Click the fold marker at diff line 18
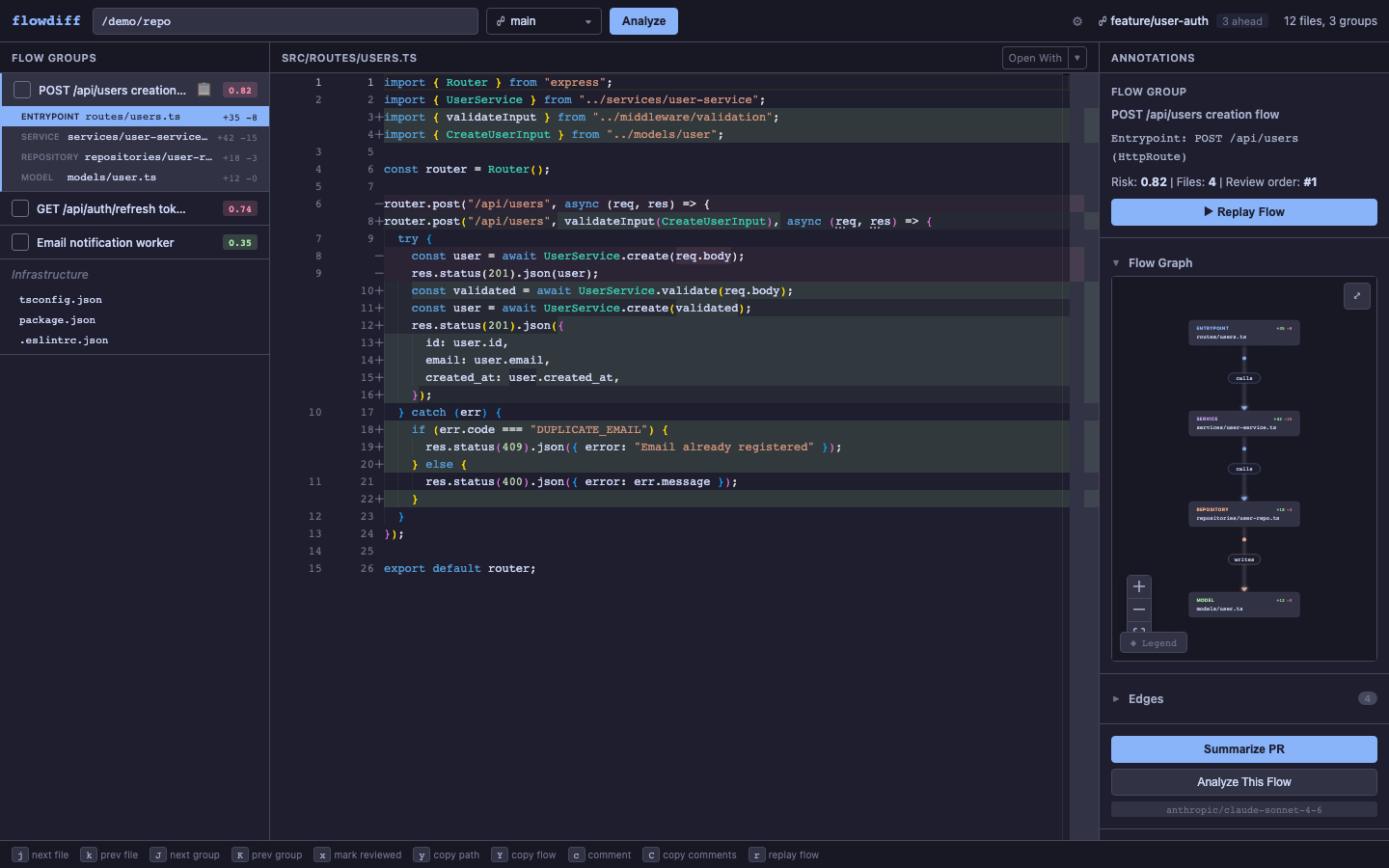 pyautogui.click(x=379, y=430)
